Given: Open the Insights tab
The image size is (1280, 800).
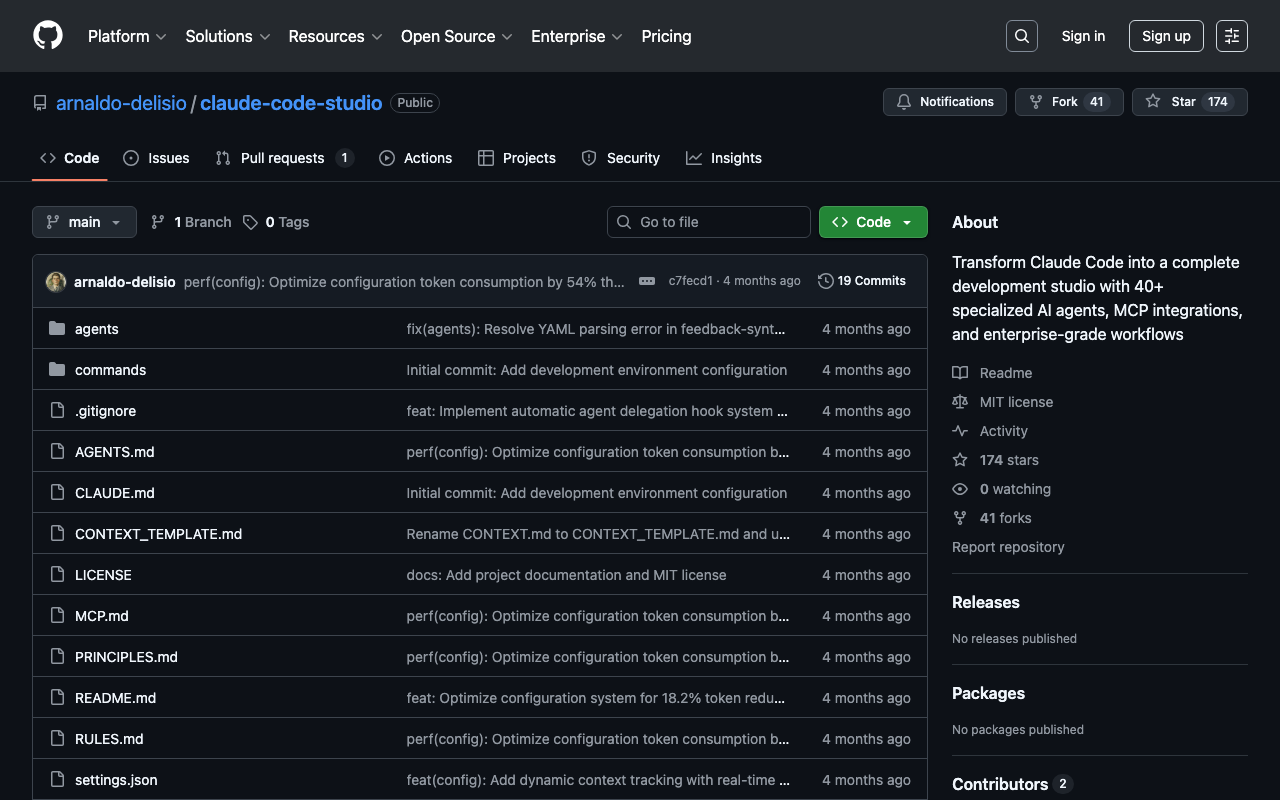Looking at the screenshot, I should (x=735, y=158).
